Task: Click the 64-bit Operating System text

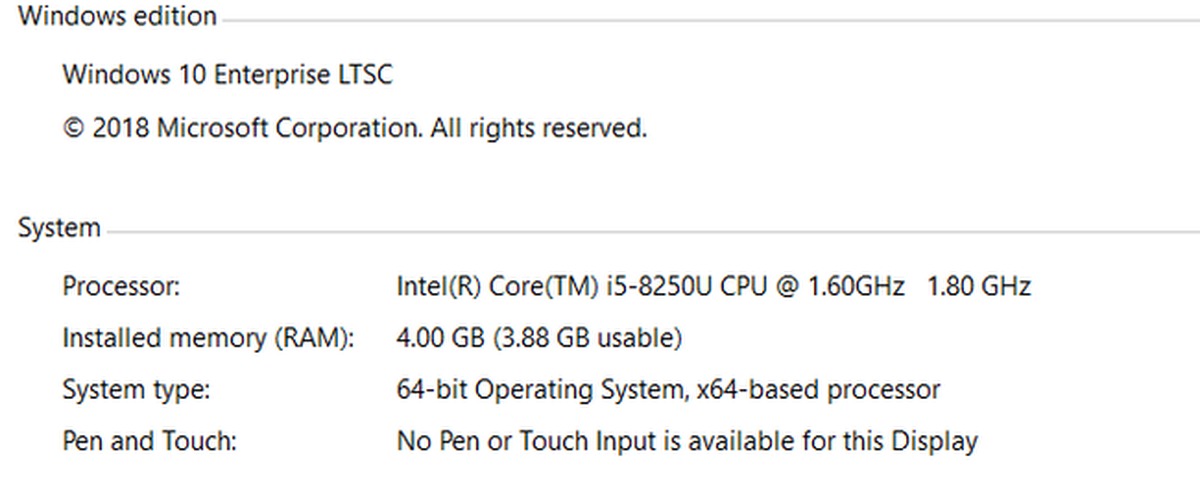Action: tap(538, 390)
